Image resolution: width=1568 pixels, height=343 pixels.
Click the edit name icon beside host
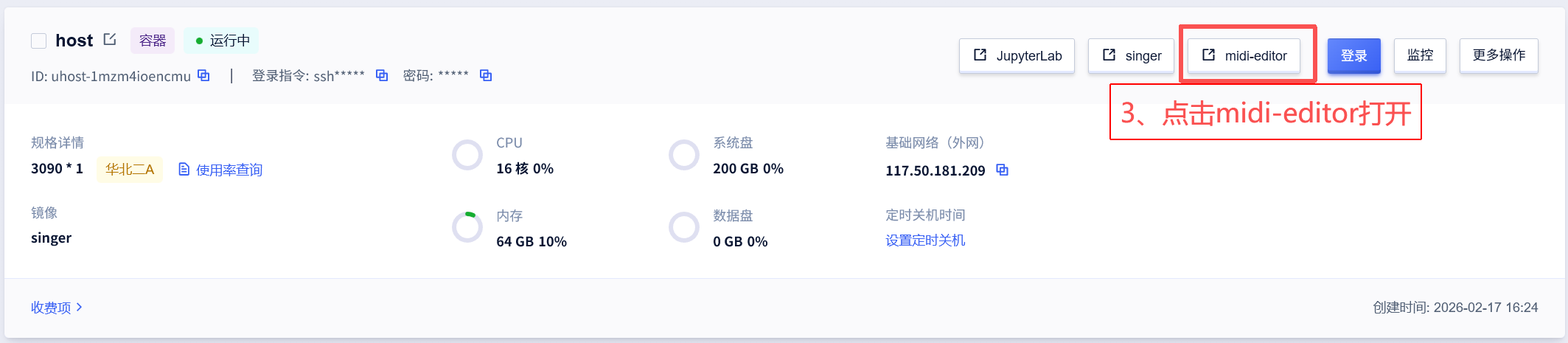point(110,40)
